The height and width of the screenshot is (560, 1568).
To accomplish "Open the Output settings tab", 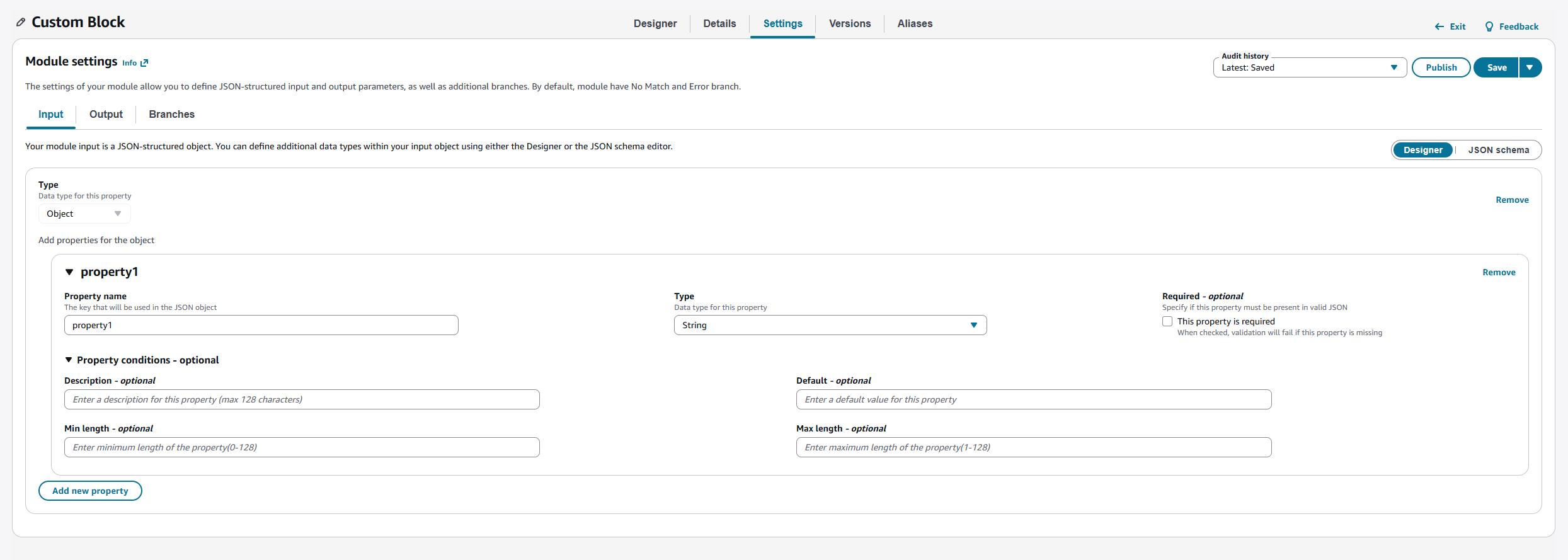I will coord(106,114).
